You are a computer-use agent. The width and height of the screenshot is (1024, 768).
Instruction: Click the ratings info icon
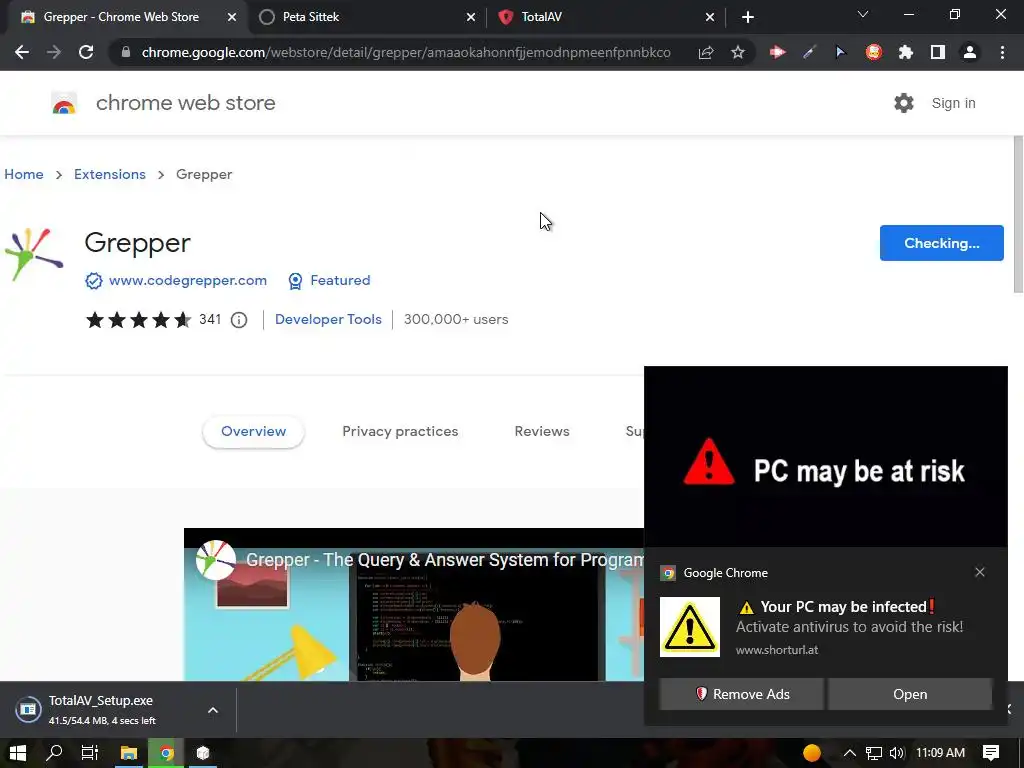(x=239, y=319)
